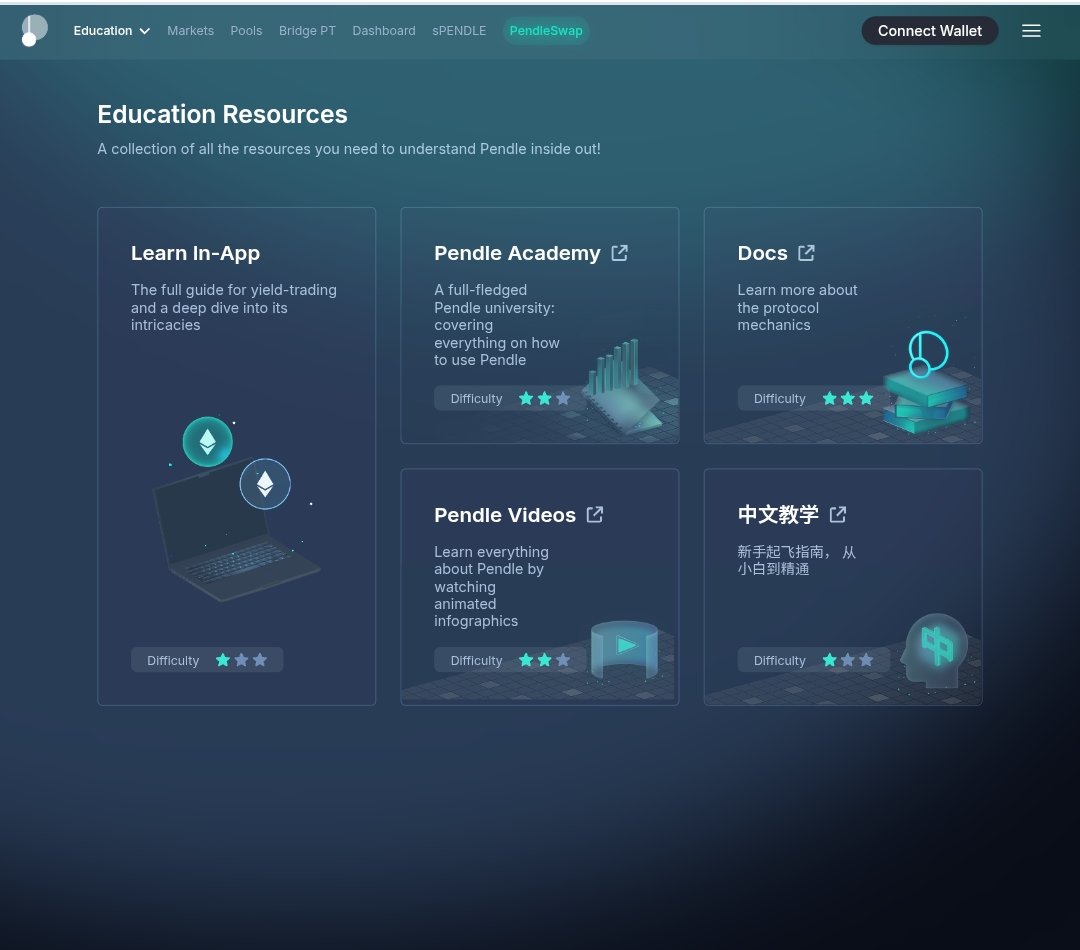
Task: Click external link icon beside Docs
Action: coord(806,253)
